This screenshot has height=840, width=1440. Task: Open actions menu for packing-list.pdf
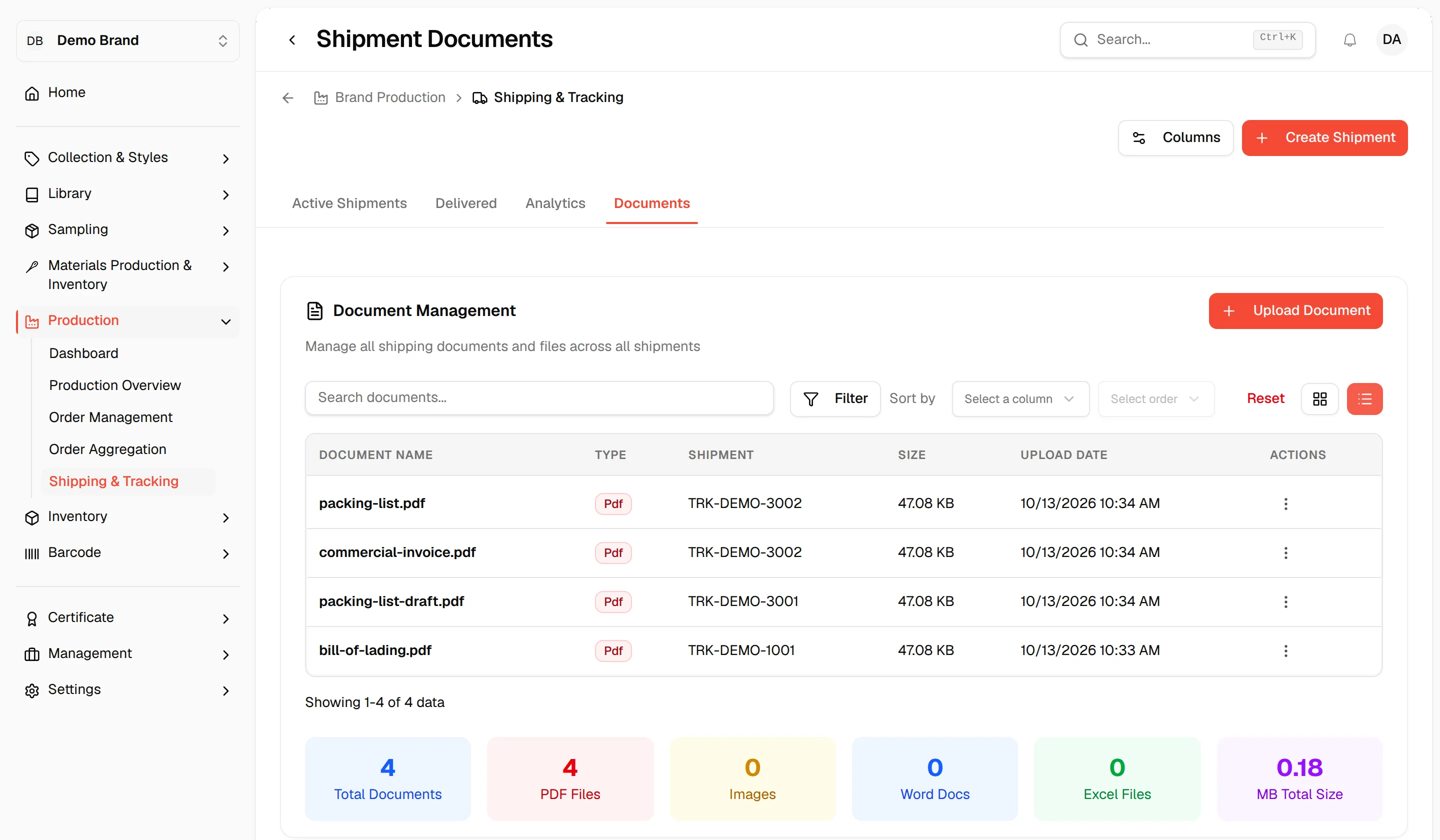[1285, 503]
